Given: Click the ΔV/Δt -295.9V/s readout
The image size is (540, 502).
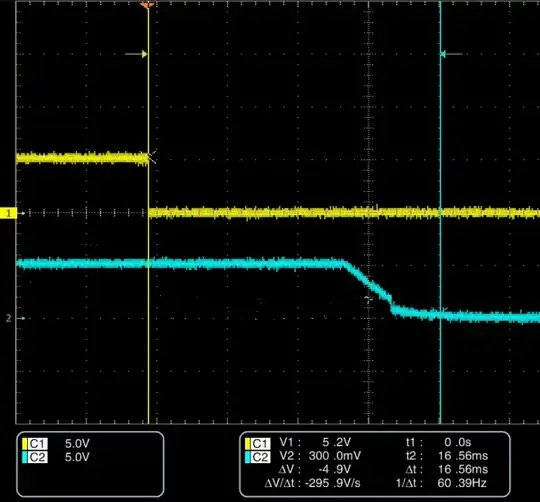Looking at the screenshot, I should point(312,483).
